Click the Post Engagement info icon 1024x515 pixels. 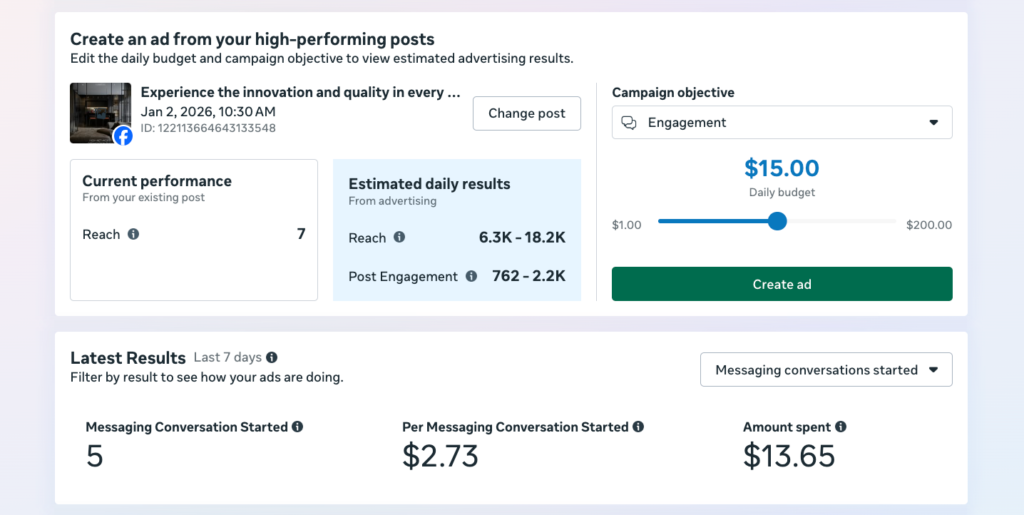click(x=471, y=277)
